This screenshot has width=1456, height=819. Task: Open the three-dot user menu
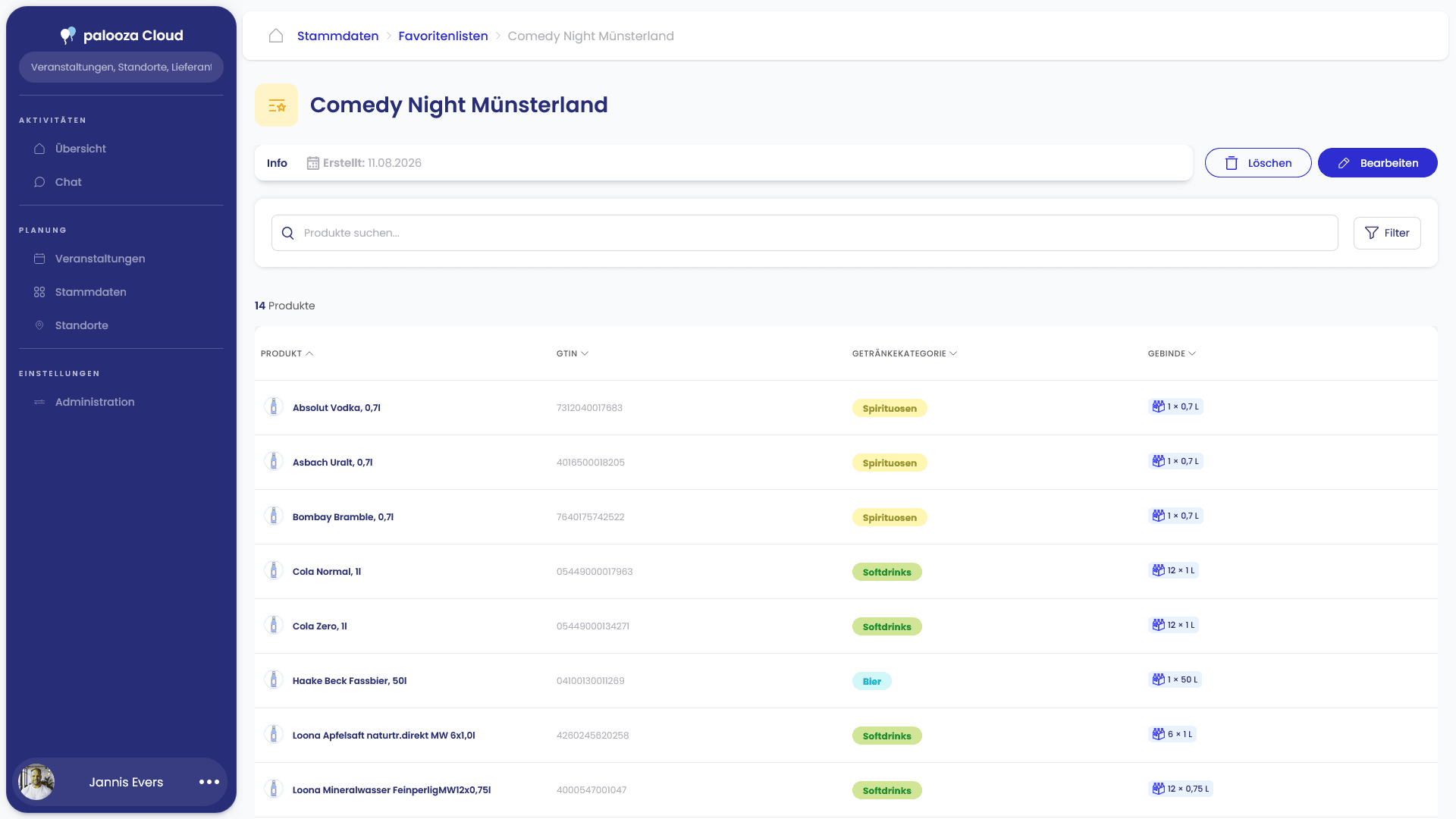point(209,782)
